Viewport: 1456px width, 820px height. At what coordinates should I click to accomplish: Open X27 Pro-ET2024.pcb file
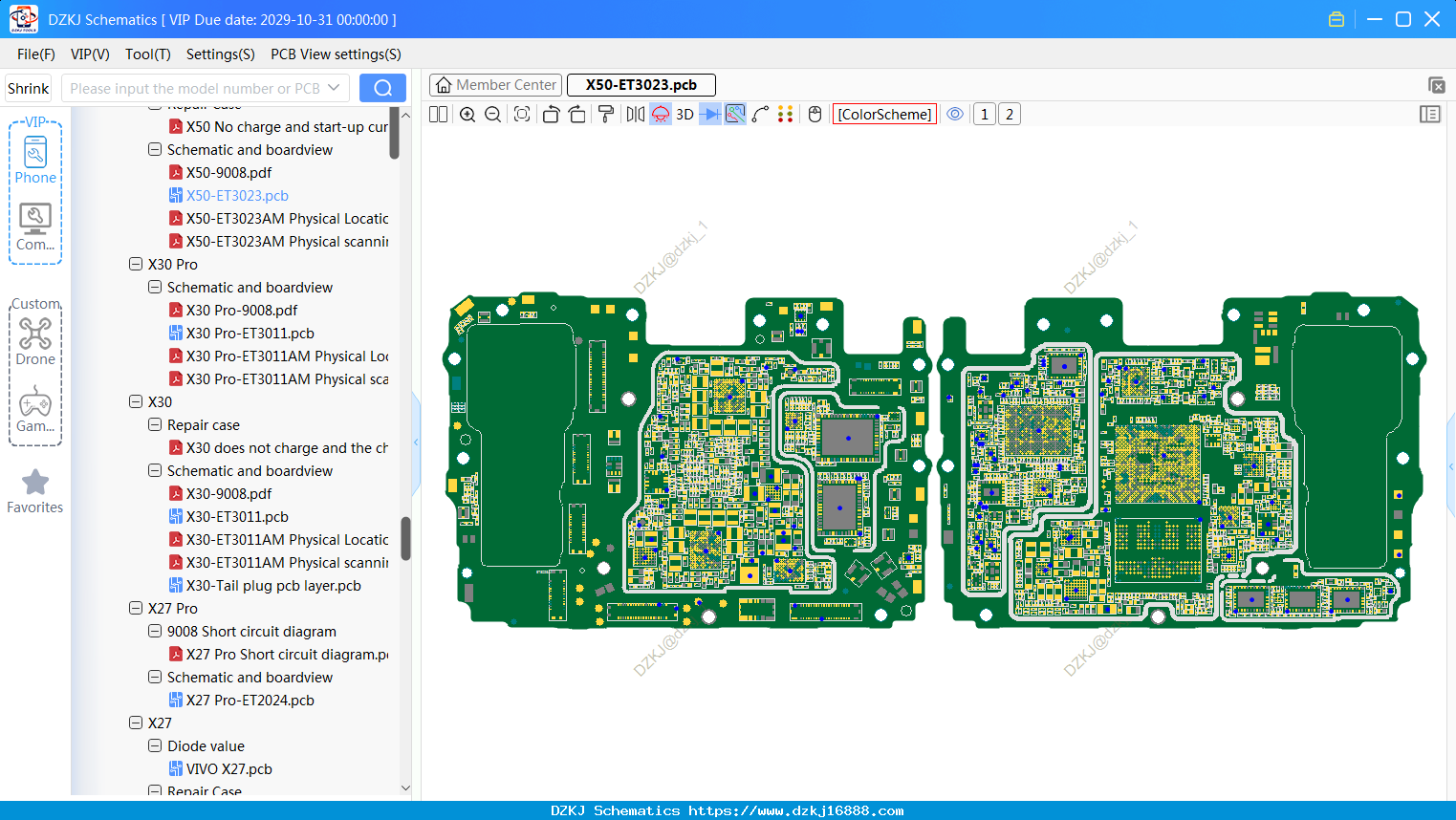250,701
